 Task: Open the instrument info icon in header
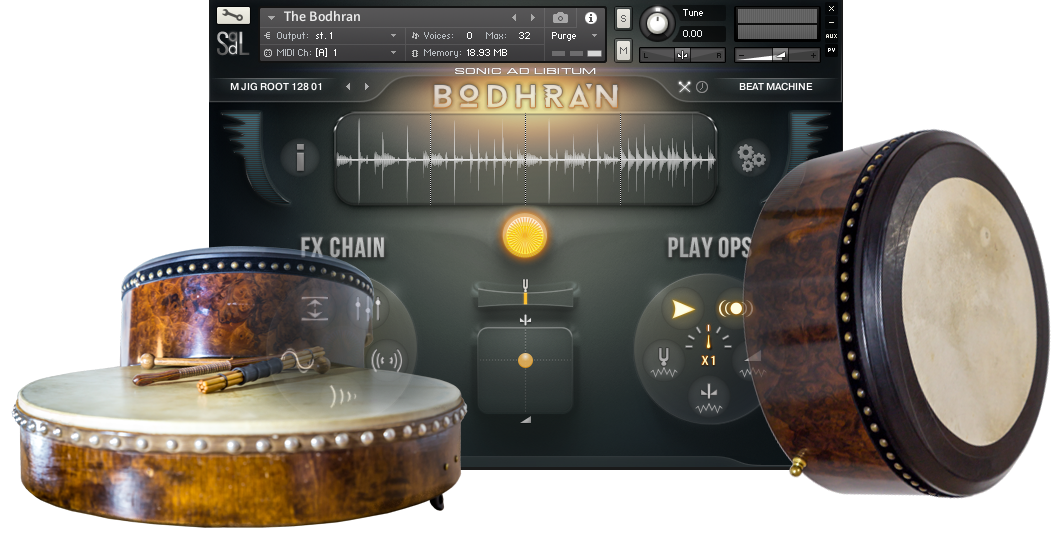tap(590, 18)
